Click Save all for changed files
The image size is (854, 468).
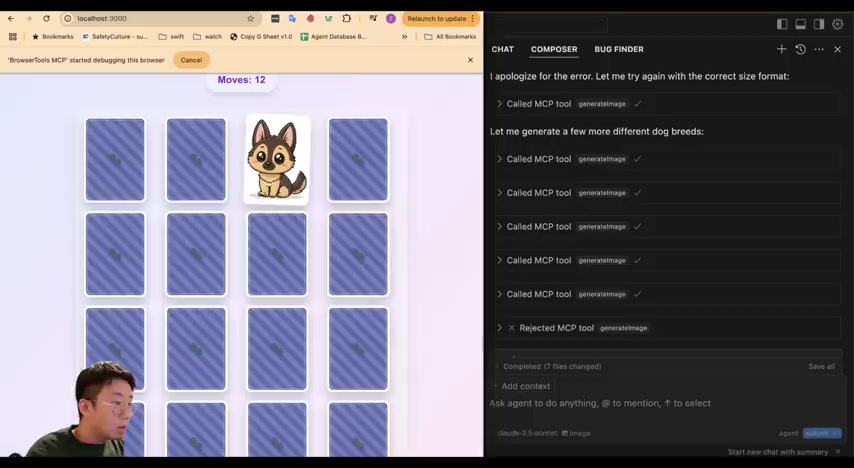pyautogui.click(x=821, y=367)
